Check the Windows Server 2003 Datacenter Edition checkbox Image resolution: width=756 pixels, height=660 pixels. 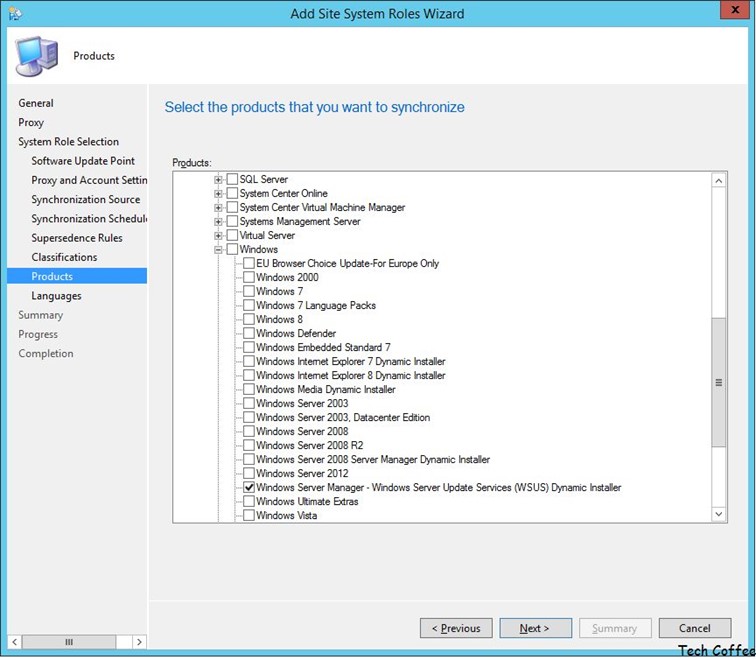[249, 417]
